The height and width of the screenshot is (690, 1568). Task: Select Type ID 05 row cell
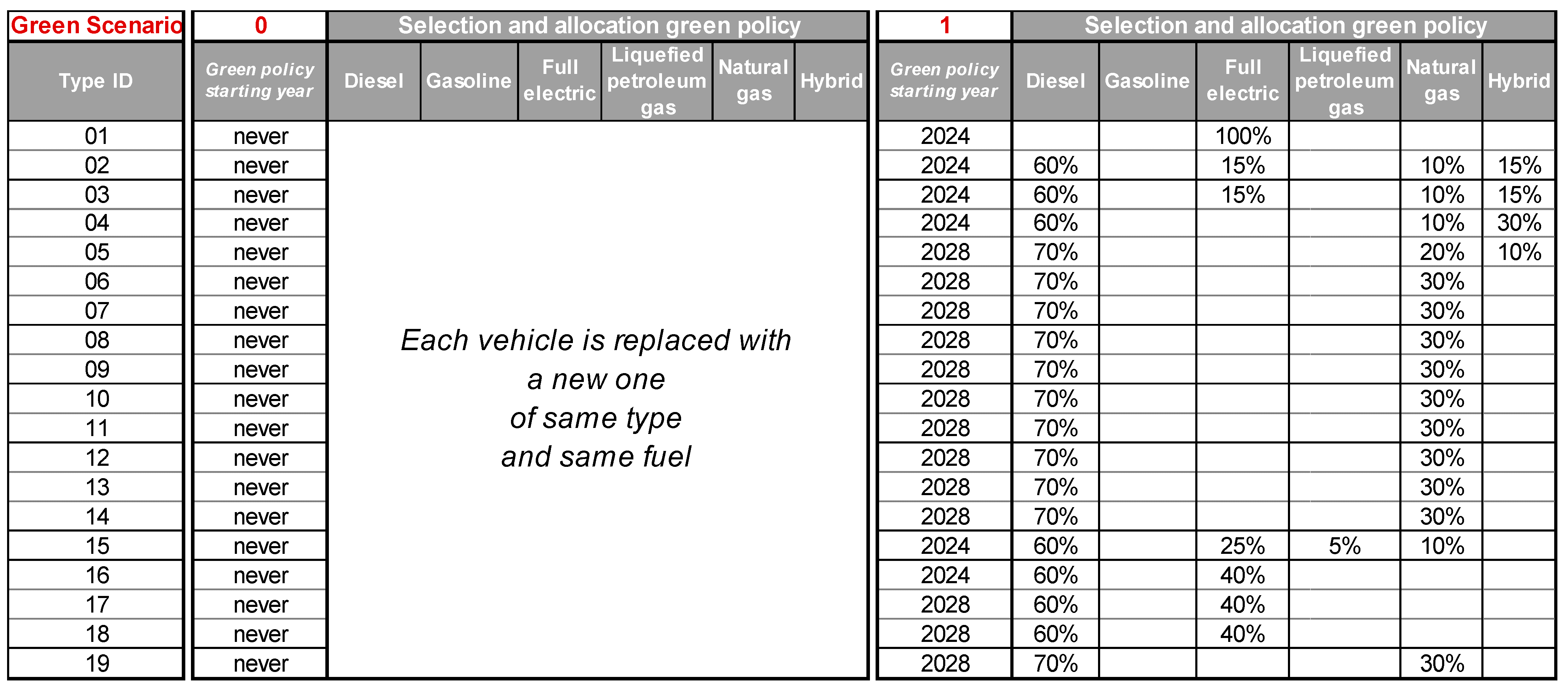(x=96, y=252)
